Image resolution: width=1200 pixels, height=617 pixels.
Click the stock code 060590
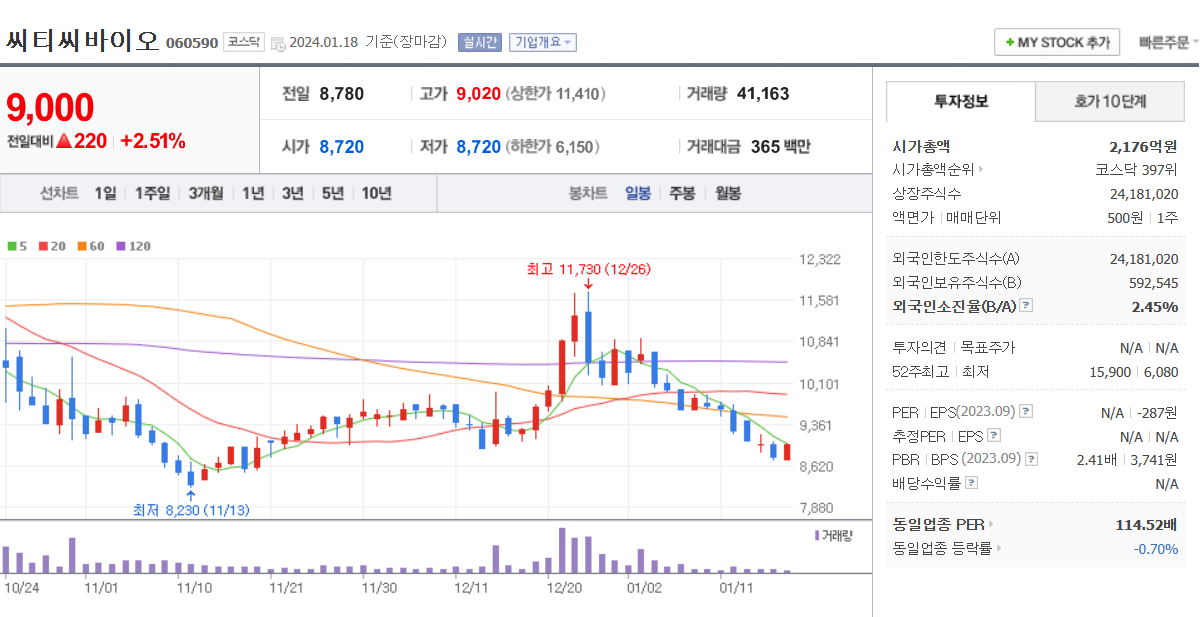click(192, 43)
